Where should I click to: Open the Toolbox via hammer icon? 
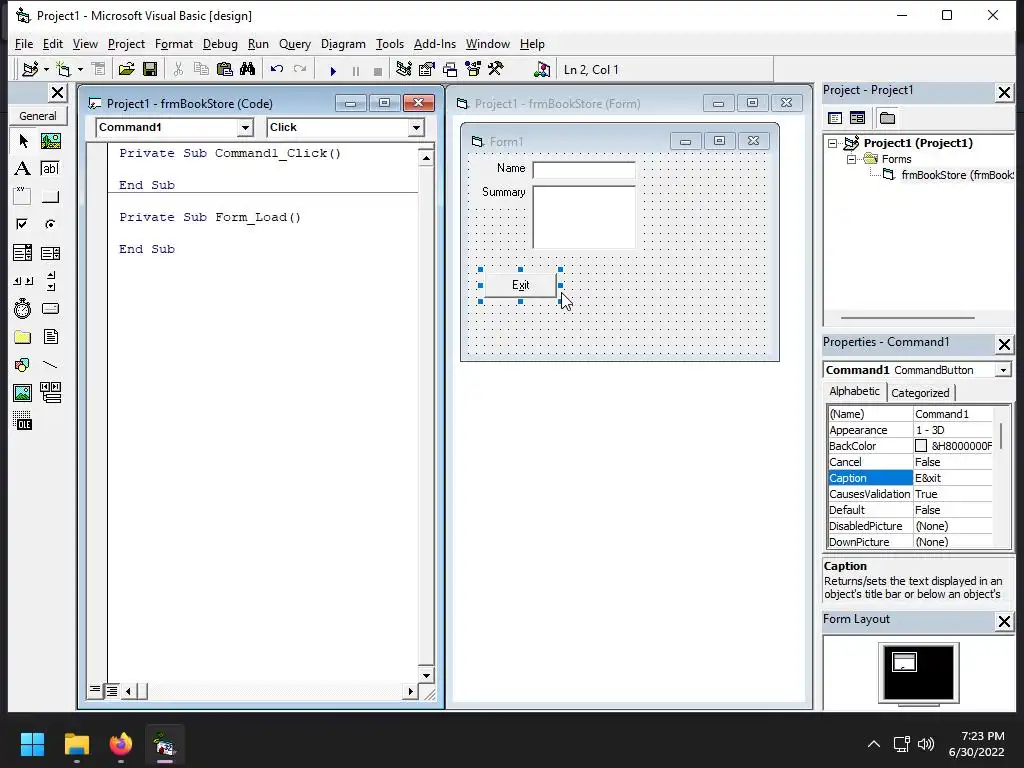pyautogui.click(x=496, y=69)
